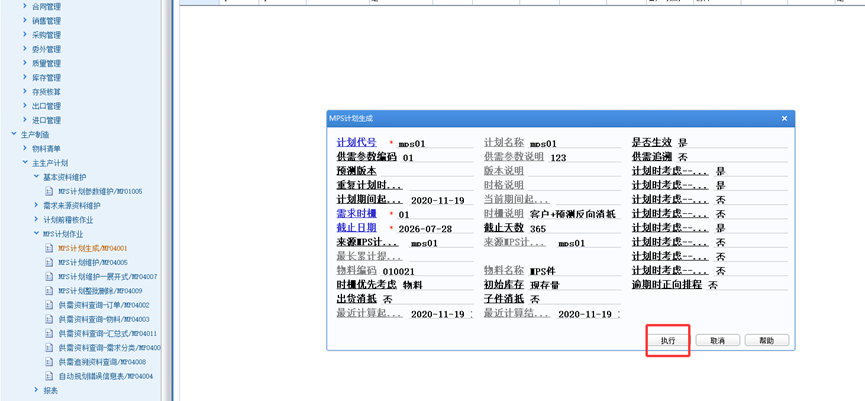Expand the 采购管理 tree node

pos(25,35)
